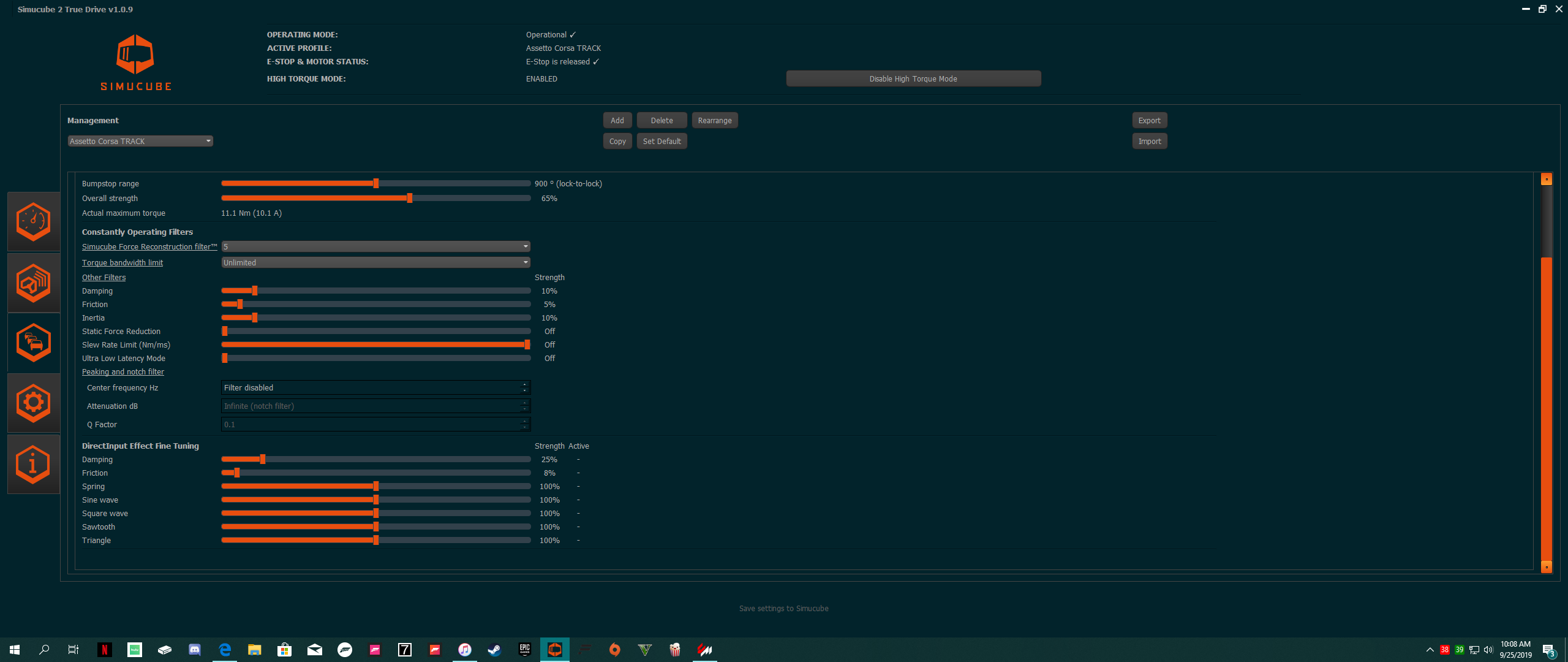
Task: Click the Export button
Action: pos(1150,120)
